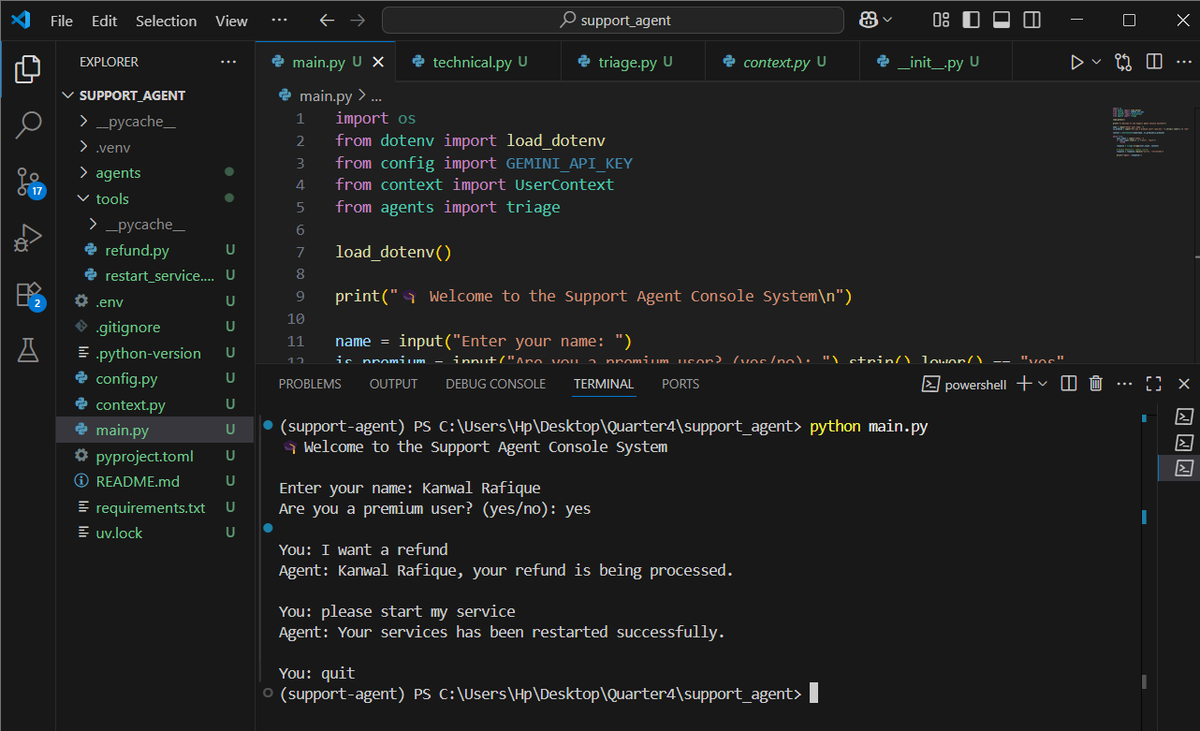
Task: Switch to context.py editor tab
Action: pos(784,62)
